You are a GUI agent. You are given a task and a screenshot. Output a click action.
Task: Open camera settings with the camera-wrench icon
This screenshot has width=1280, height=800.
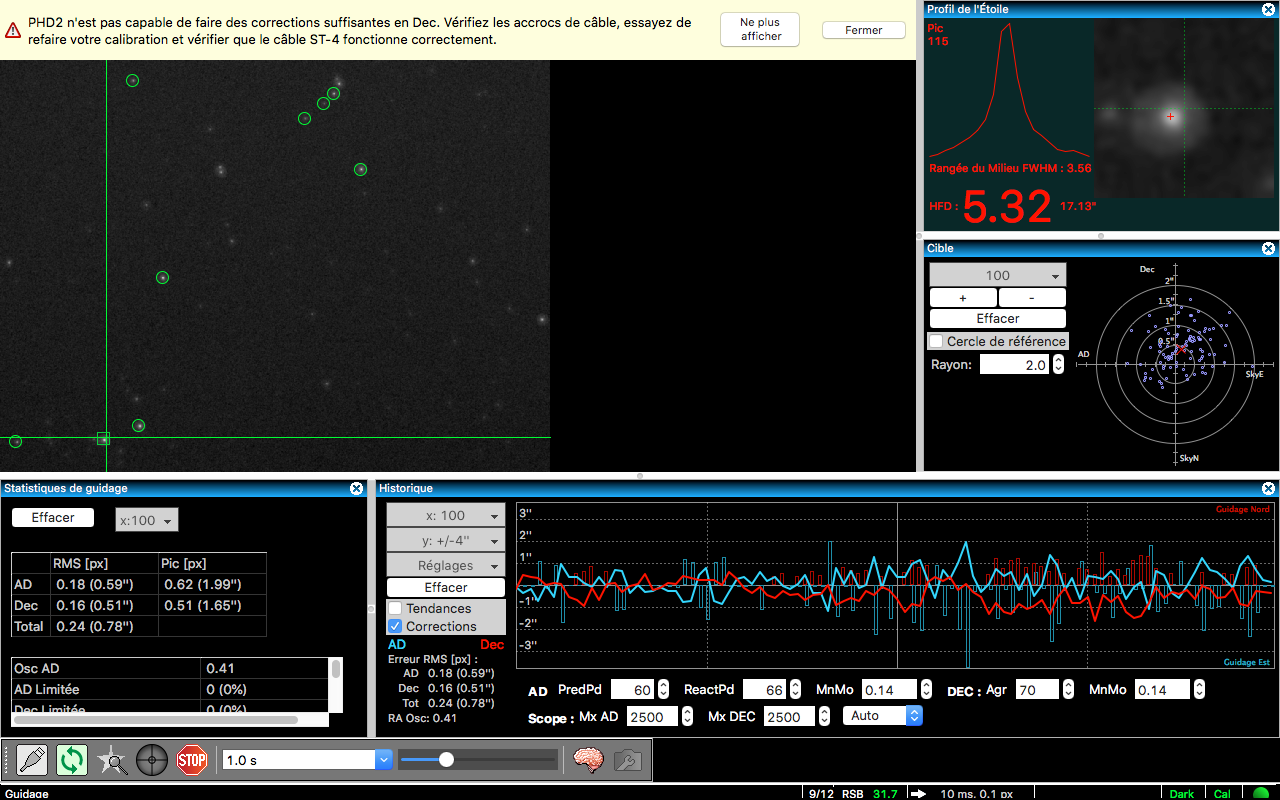627,760
